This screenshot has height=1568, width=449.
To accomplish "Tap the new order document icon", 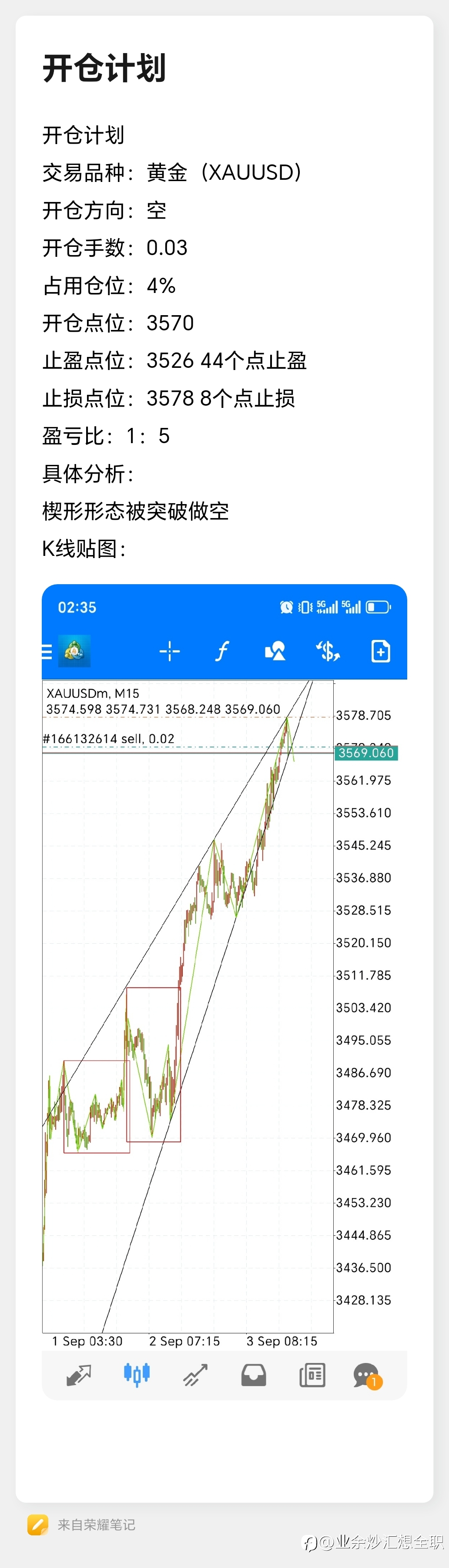I will [x=381, y=651].
